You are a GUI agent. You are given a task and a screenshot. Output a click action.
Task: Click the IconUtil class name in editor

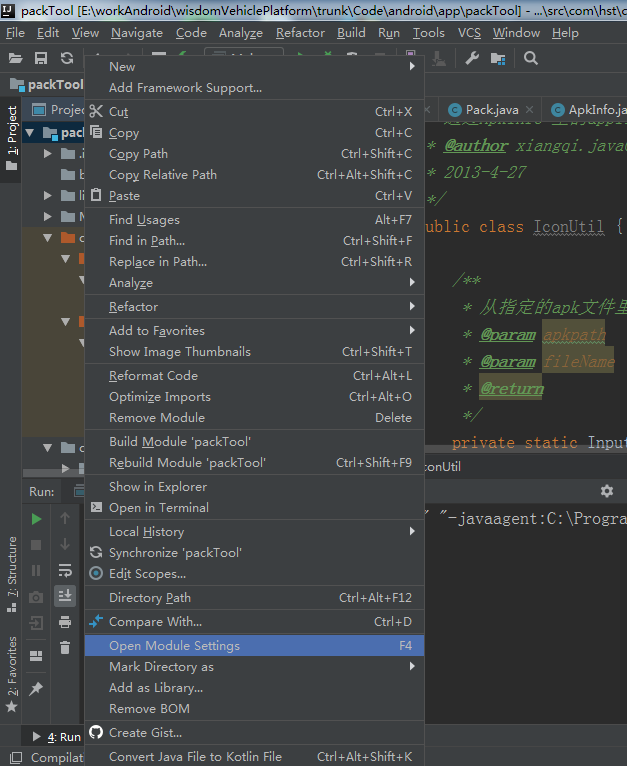pos(568,227)
